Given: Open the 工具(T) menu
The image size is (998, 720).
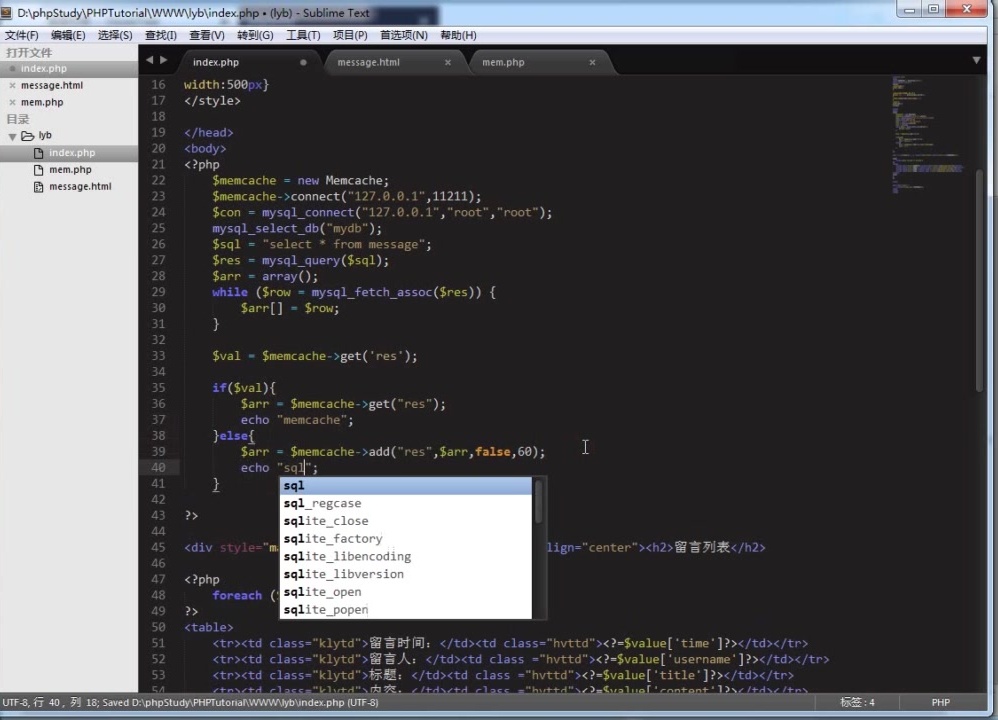Looking at the screenshot, I should point(303,35).
